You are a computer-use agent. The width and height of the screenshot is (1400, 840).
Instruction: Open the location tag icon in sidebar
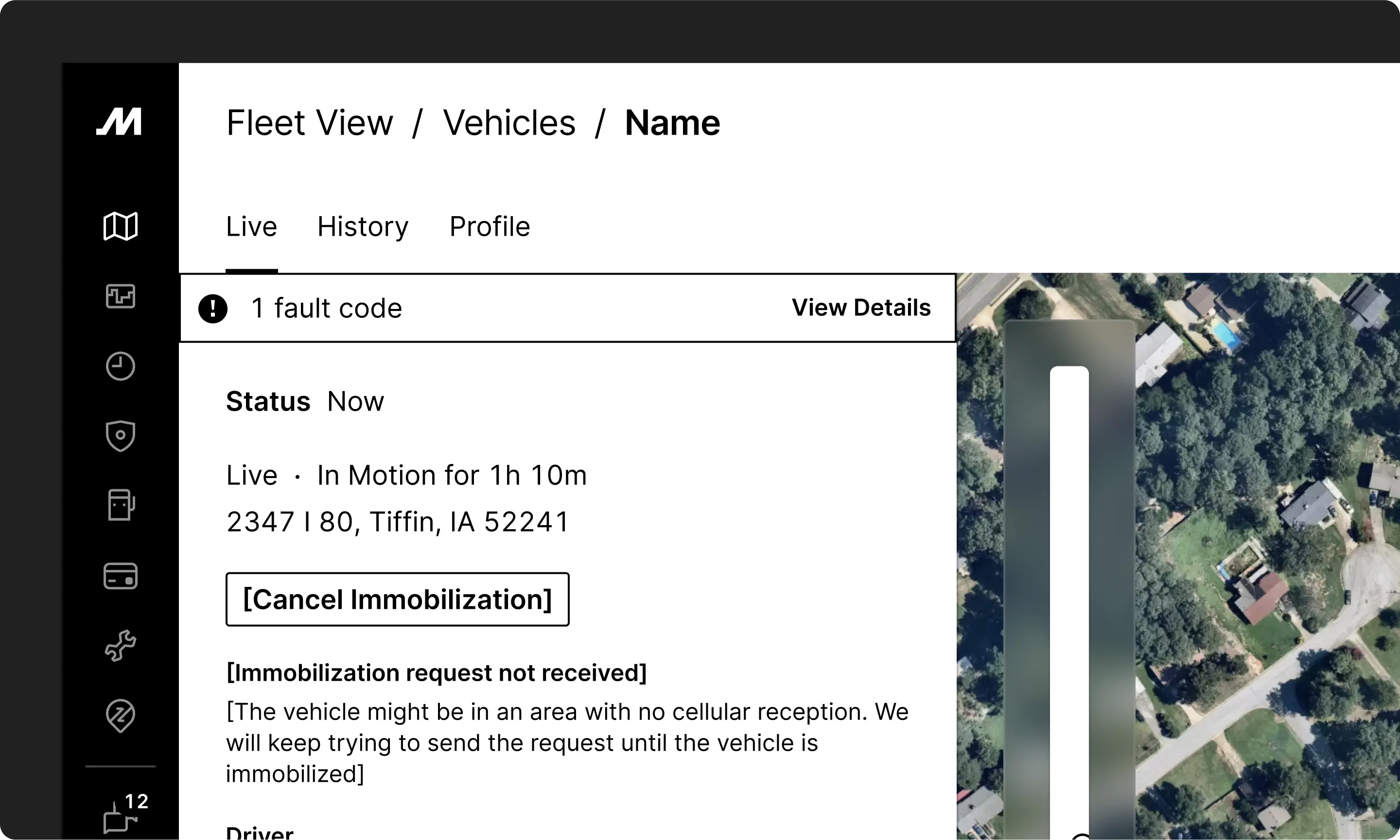pos(120,716)
